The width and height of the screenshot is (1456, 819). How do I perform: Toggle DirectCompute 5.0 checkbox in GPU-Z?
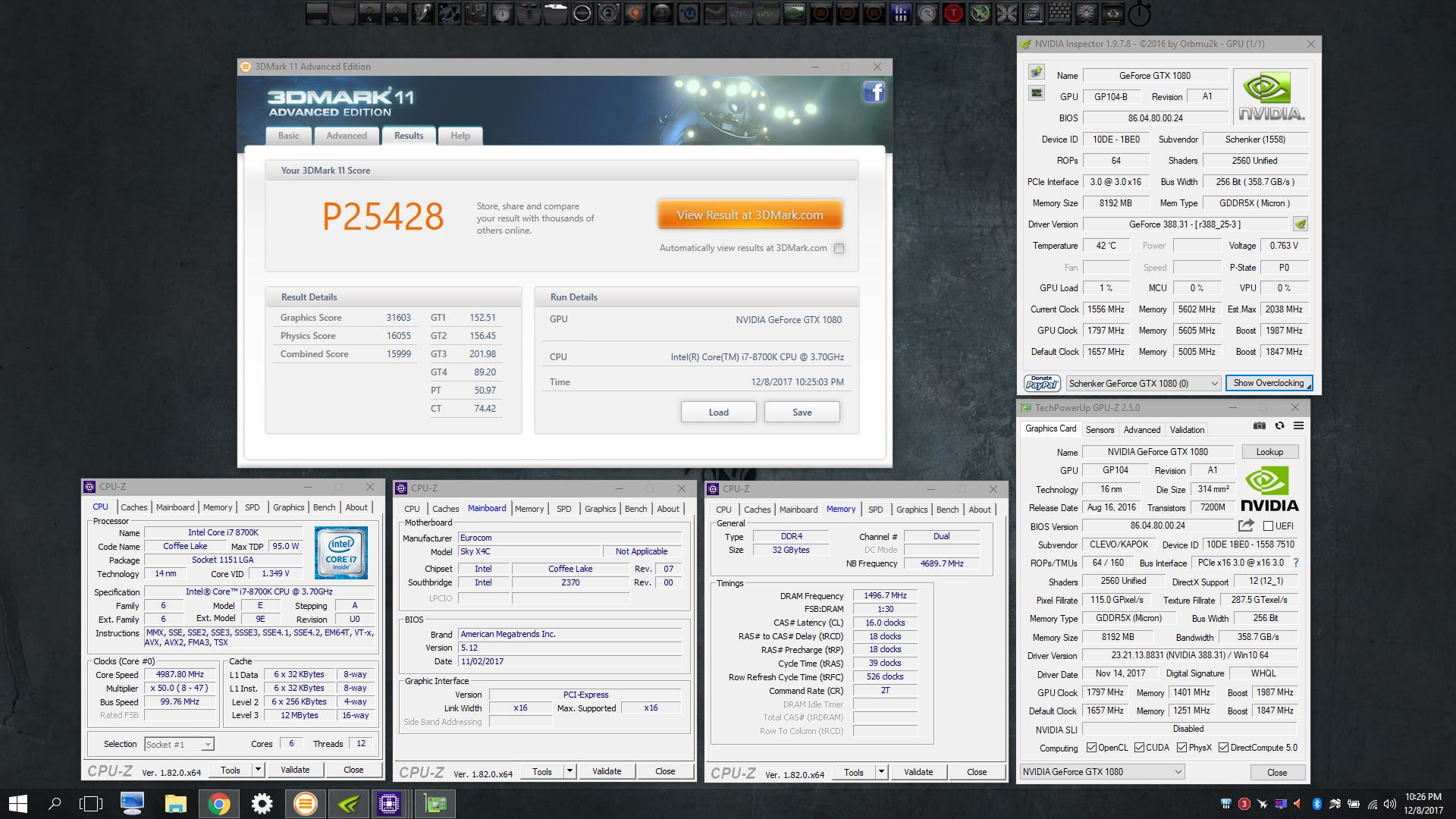point(1223,748)
